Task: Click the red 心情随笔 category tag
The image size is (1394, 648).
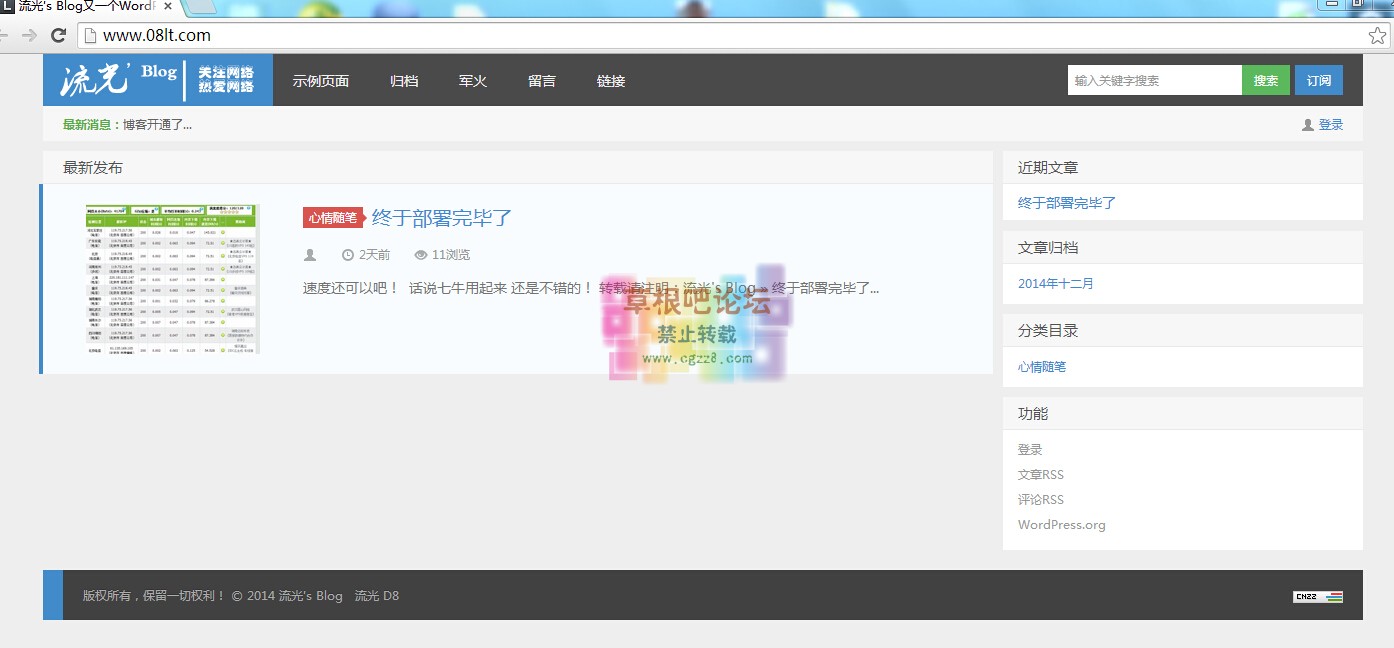Action: pos(332,218)
